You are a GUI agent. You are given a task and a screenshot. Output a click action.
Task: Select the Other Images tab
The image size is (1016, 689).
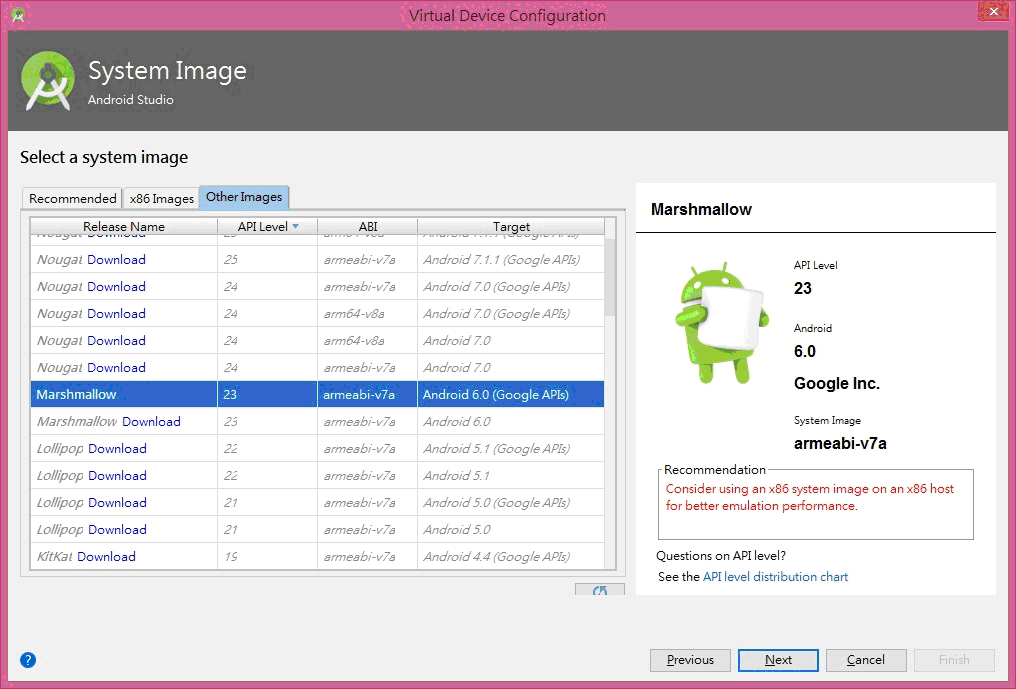(244, 197)
